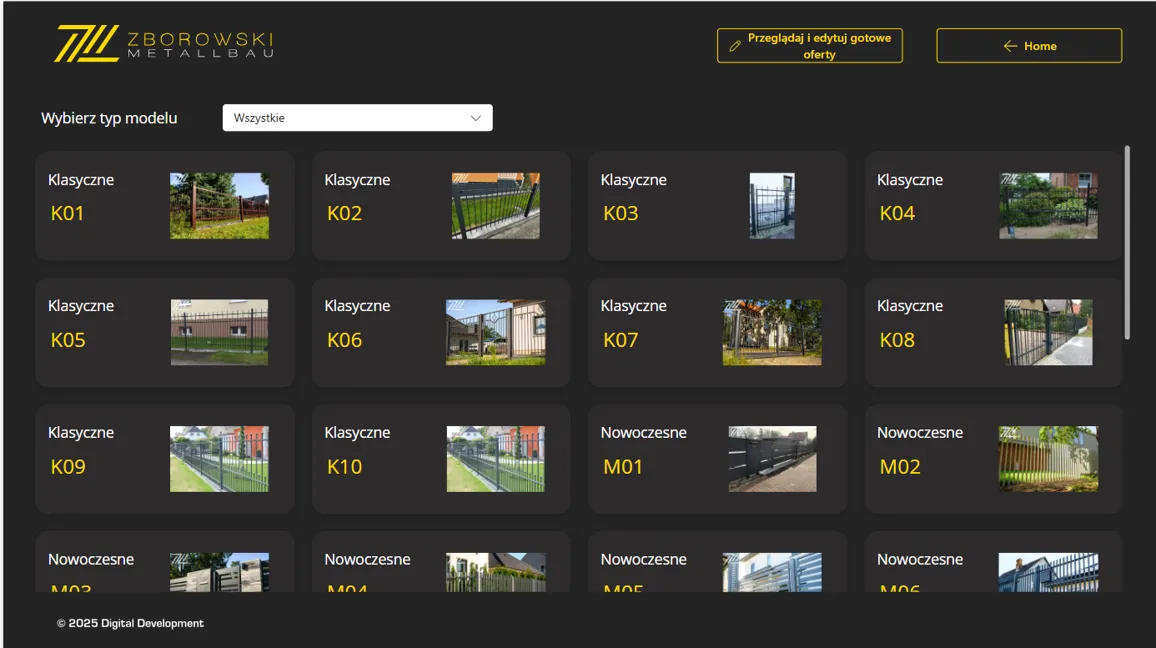Click the K08 model code
This screenshot has width=1156, height=648.
click(x=897, y=341)
